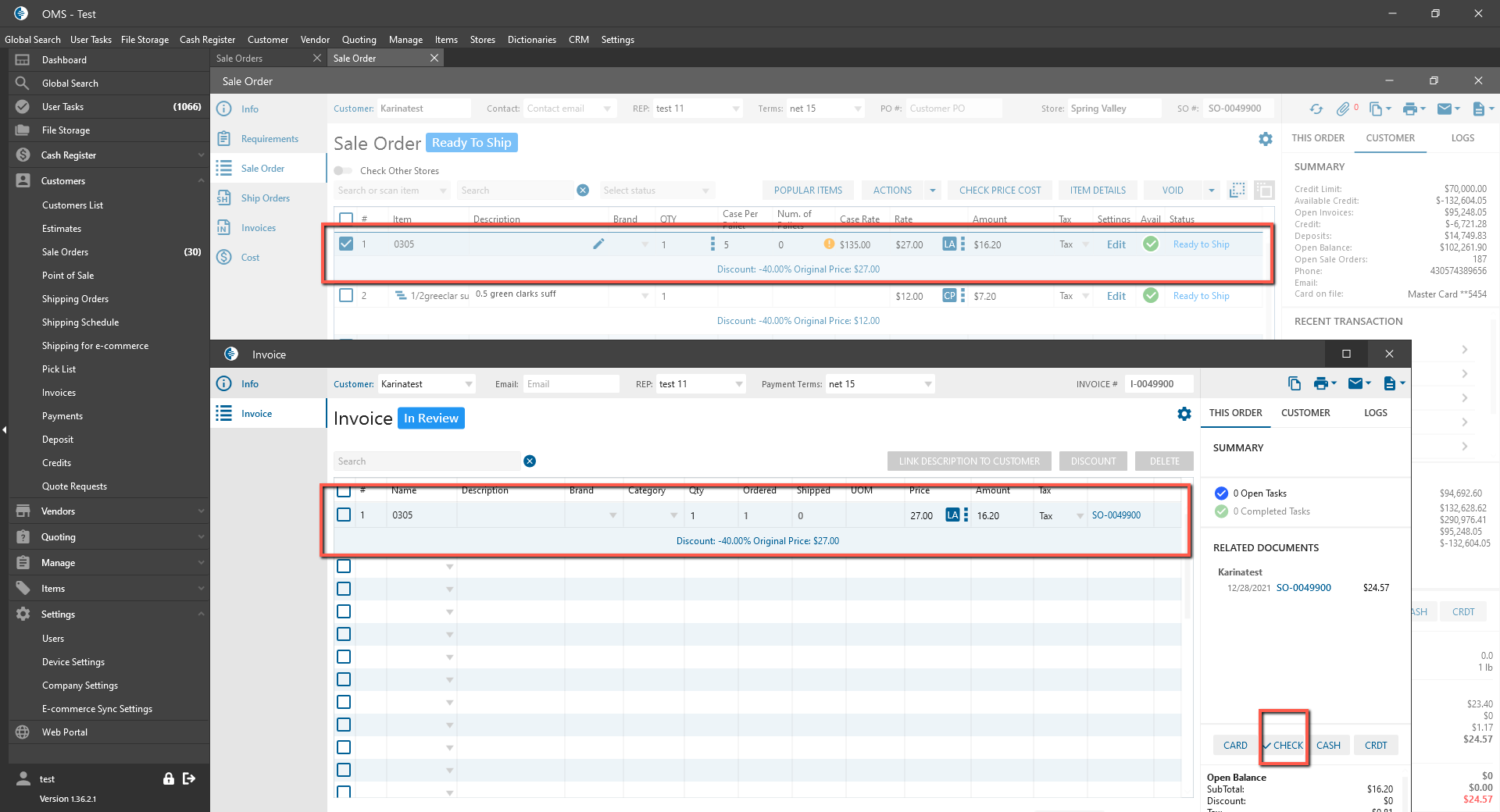
Task: Uncheck Sale Order row 1 item 0305 checkbox
Action: pos(346,244)
